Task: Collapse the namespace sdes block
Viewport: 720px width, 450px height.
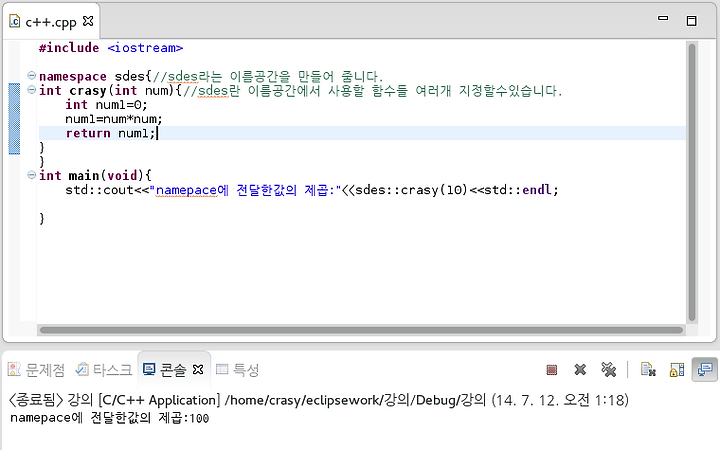Action: coord(31,75)
